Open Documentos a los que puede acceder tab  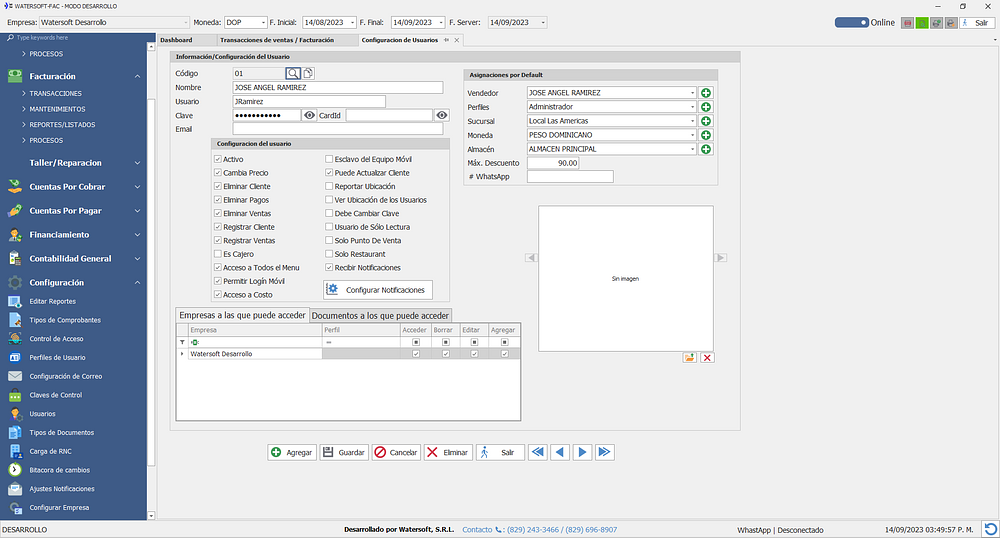pos(380,315)
